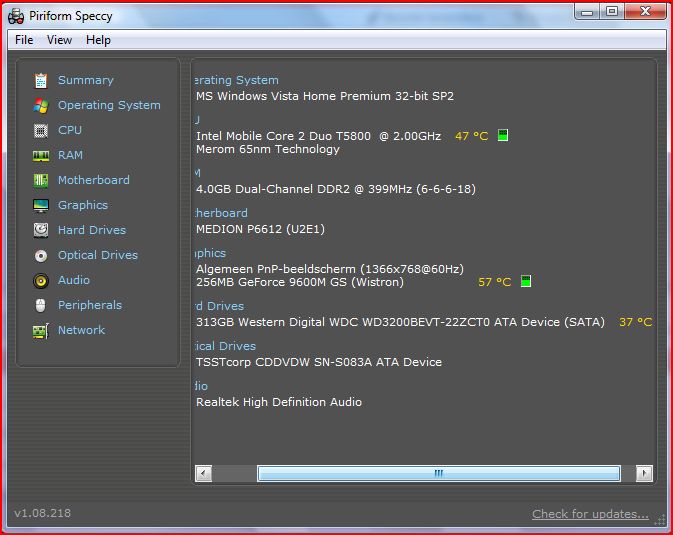Click the CPU chip icon

(x=41, y=131)
